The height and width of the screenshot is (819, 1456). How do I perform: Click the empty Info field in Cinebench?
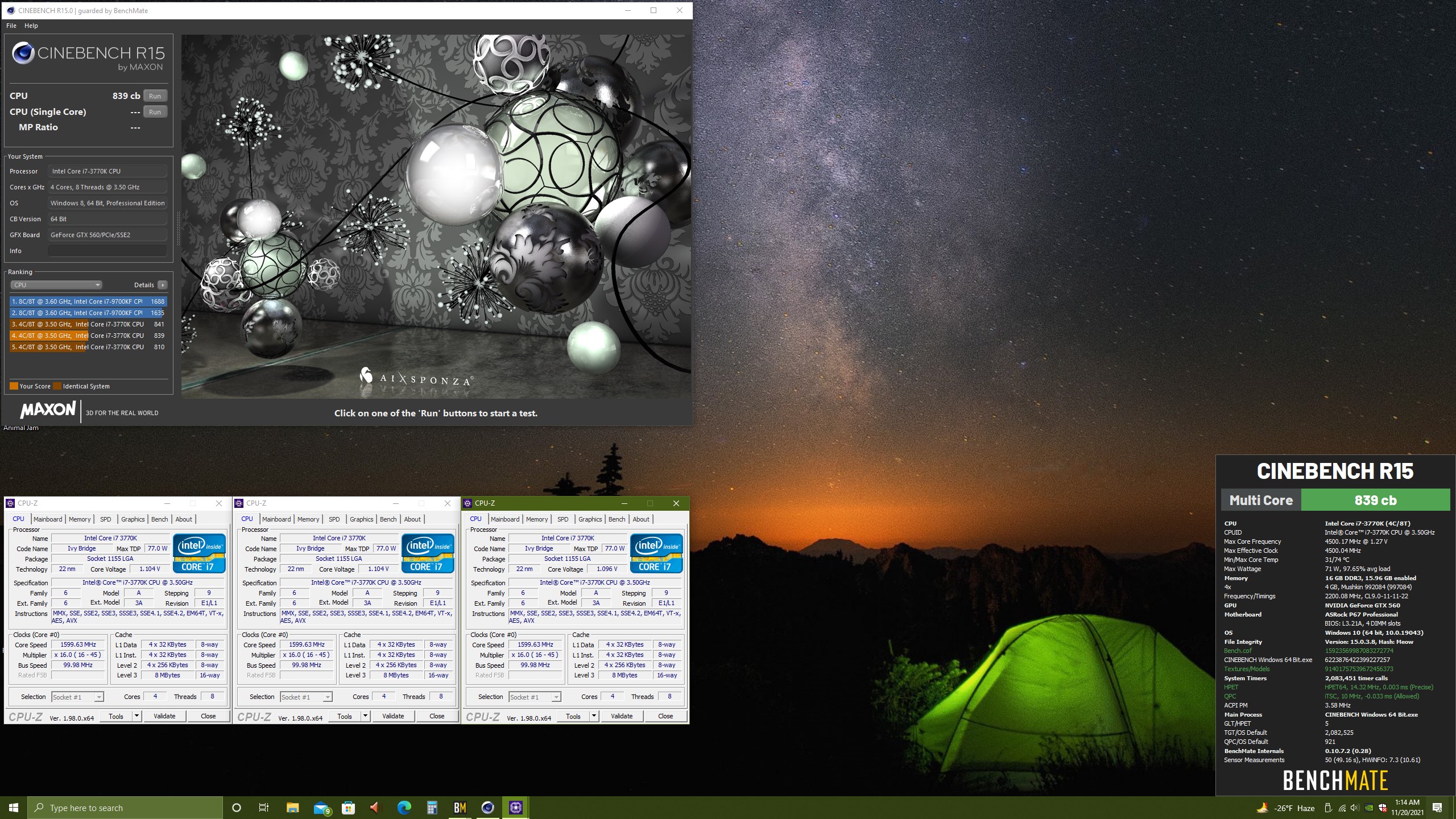pos(107,251)
